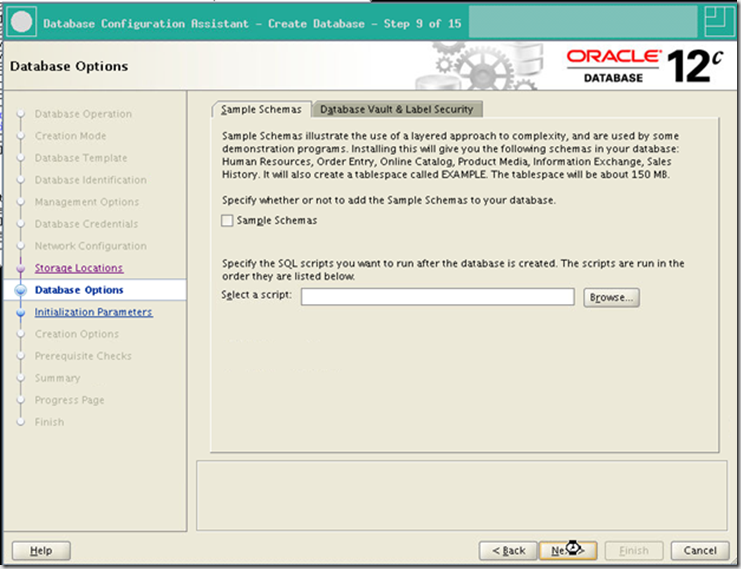Click the Creation Mode step label
This screenshot has width=741, height=569.
pyautogui.click(x=70, y=136)
